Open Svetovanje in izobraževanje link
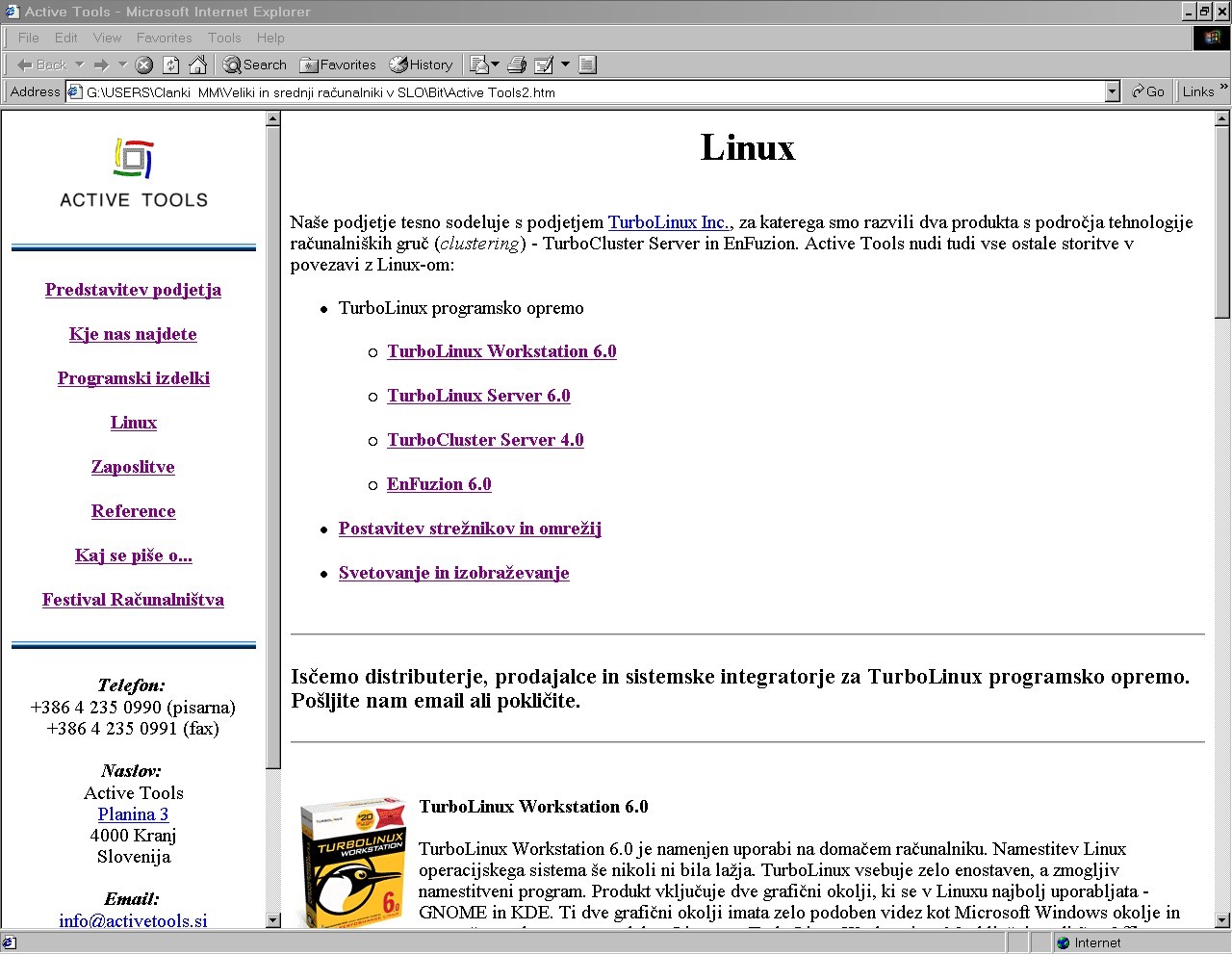 [453, 573]
